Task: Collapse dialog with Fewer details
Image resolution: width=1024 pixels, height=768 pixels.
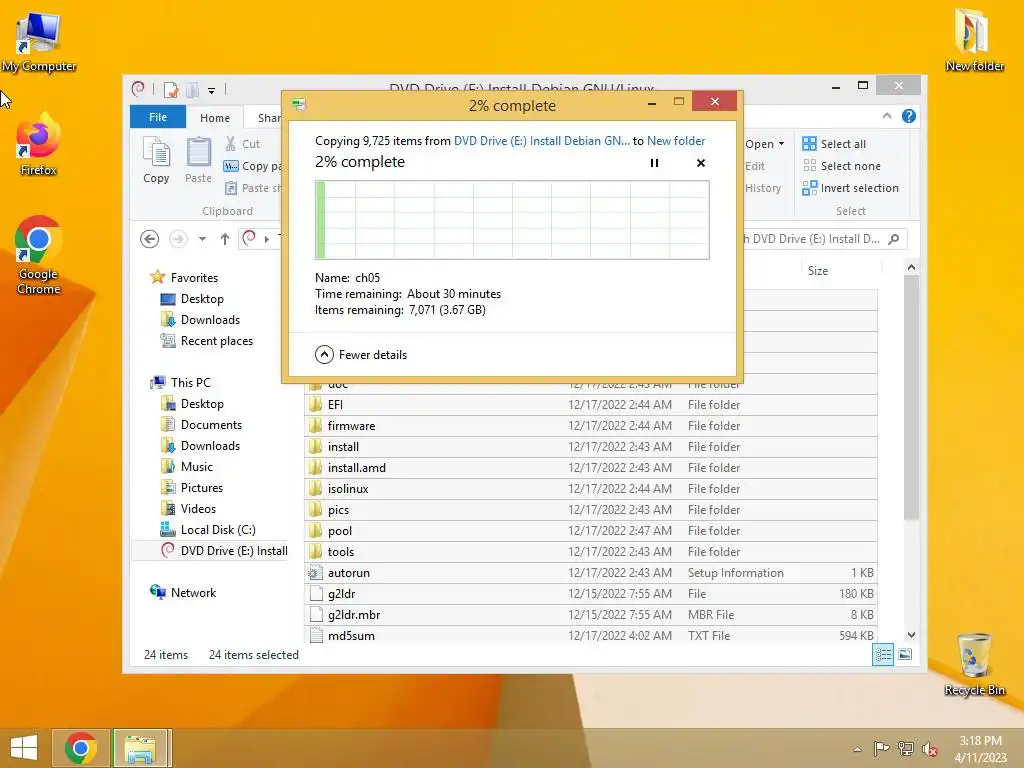Action: coord(361,355)
